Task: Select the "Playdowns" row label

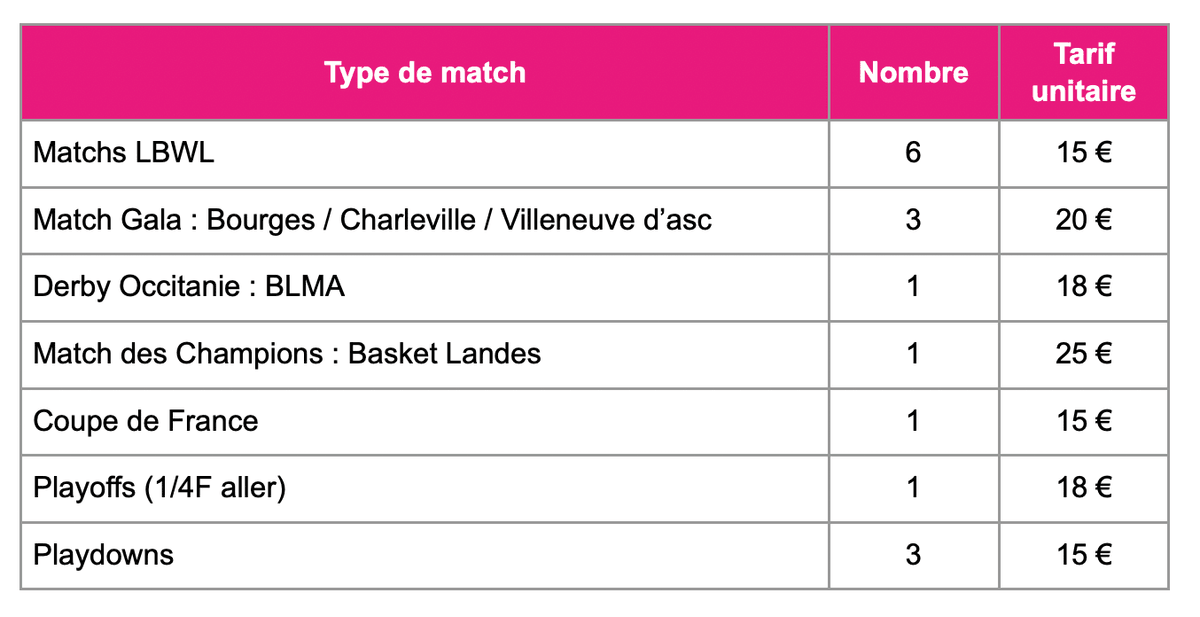Action: (103, 555)
